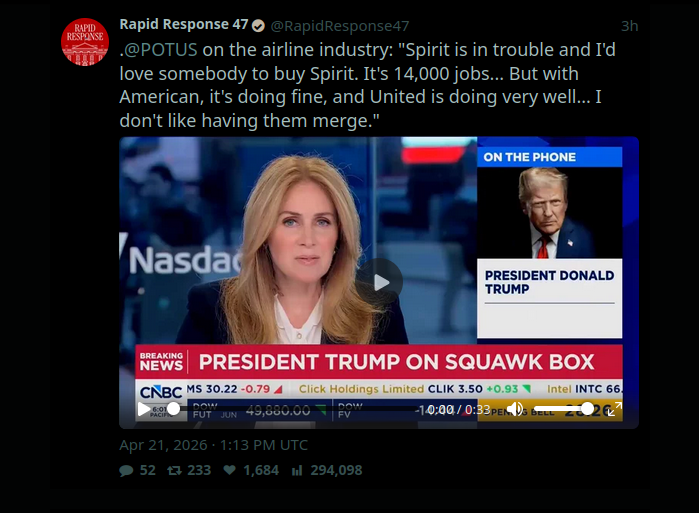Viewport: 699px width, 513px height.
Task: Open the @RapidResponse47 handle link
Action: pos(339,25)
